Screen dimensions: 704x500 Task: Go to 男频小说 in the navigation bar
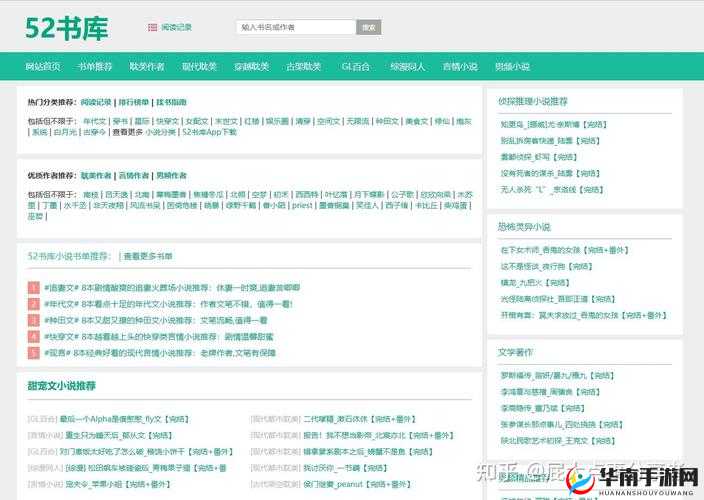(x=512, y=66)
